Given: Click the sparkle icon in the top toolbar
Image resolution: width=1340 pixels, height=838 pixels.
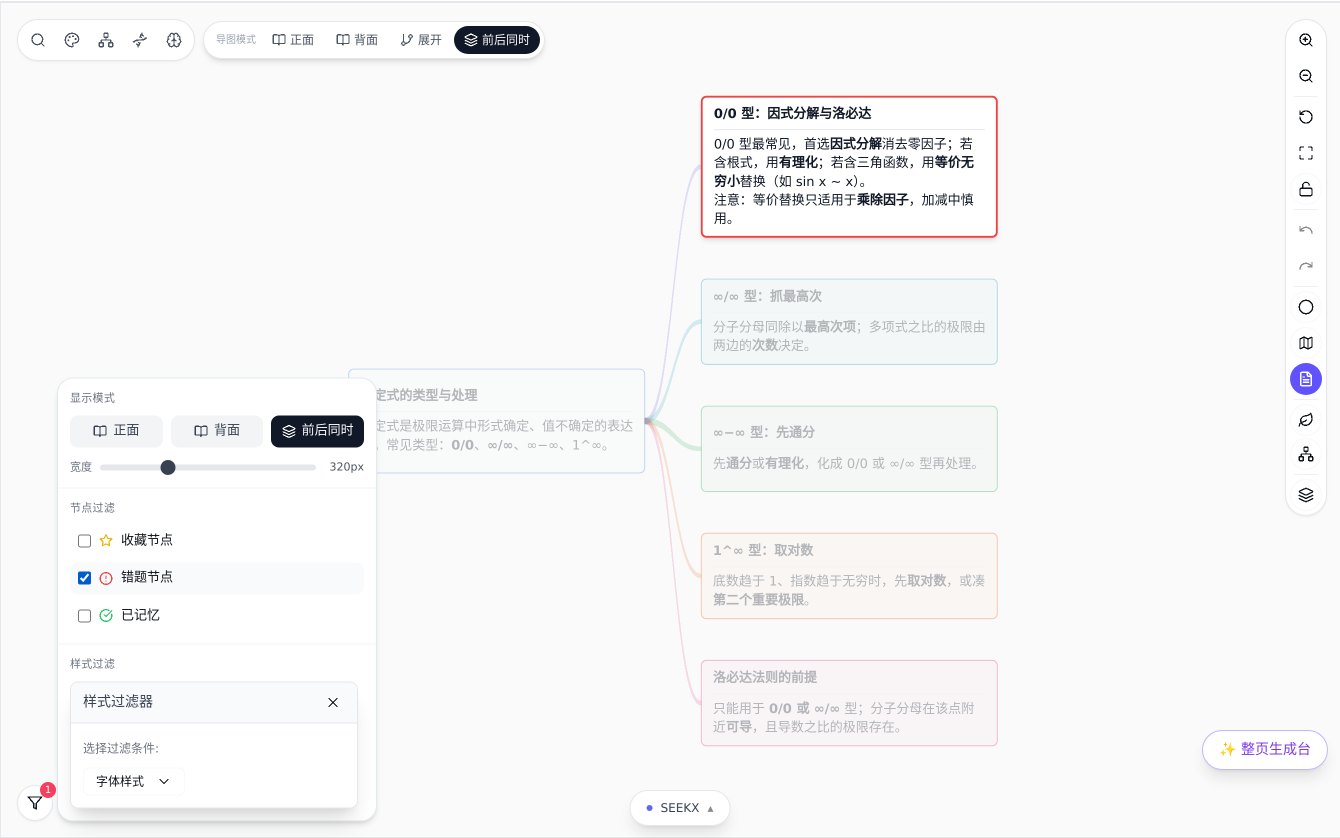Looking at the screenshot, I should click(x=140, y=40).
